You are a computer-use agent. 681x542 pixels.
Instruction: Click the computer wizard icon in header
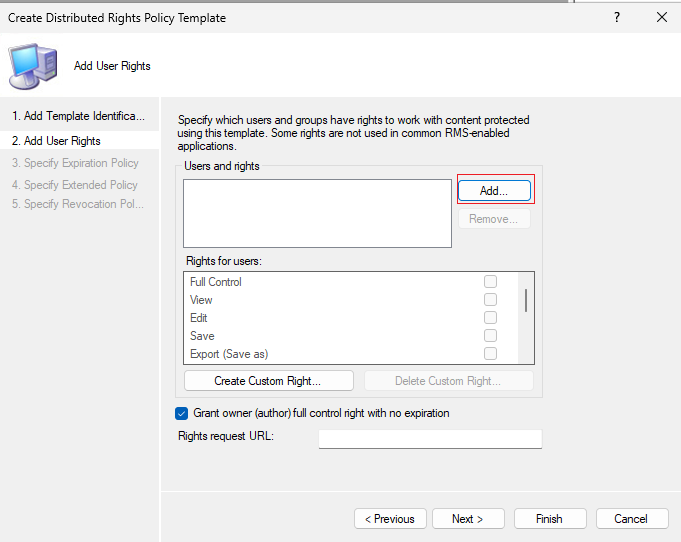33,66
